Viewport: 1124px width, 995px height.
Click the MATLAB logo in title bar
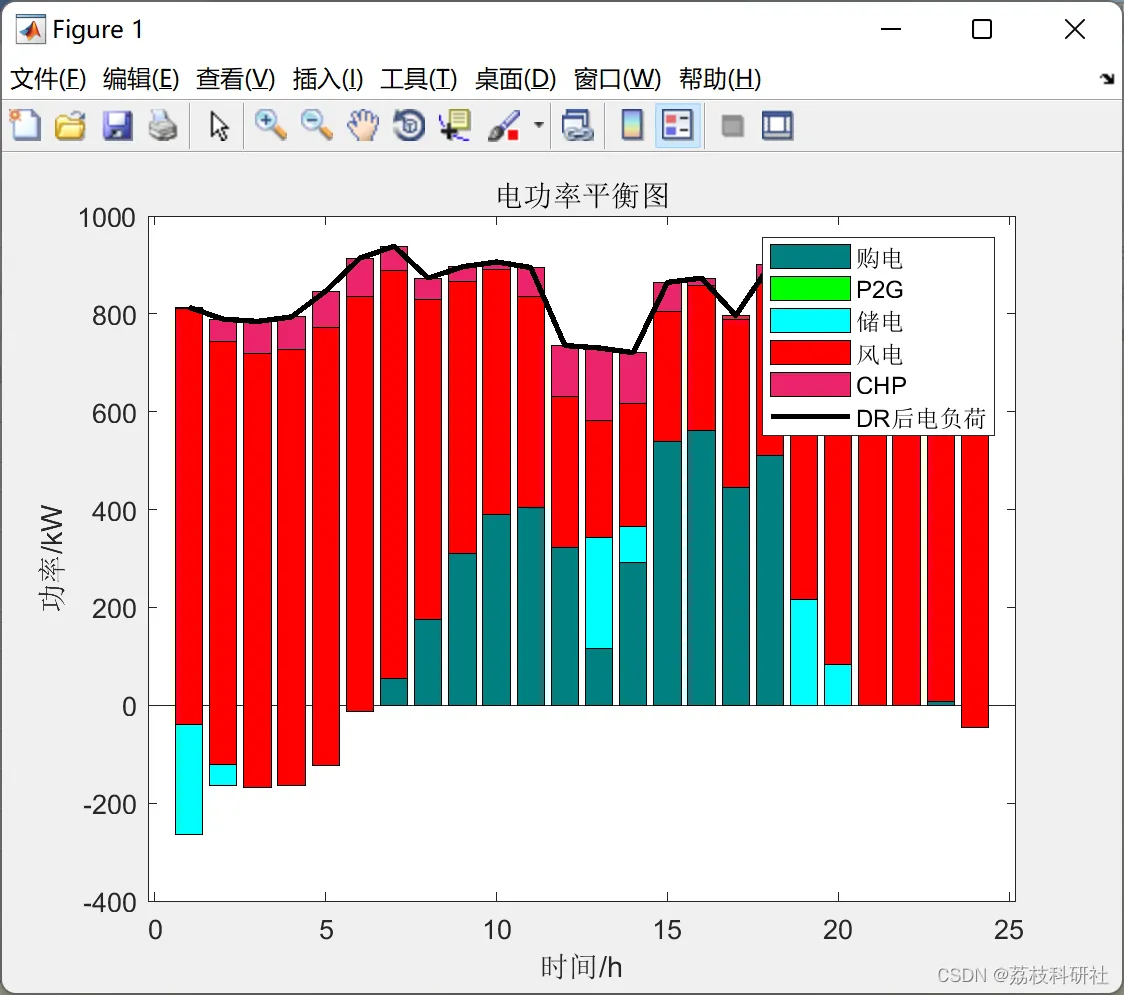(31, 29)
